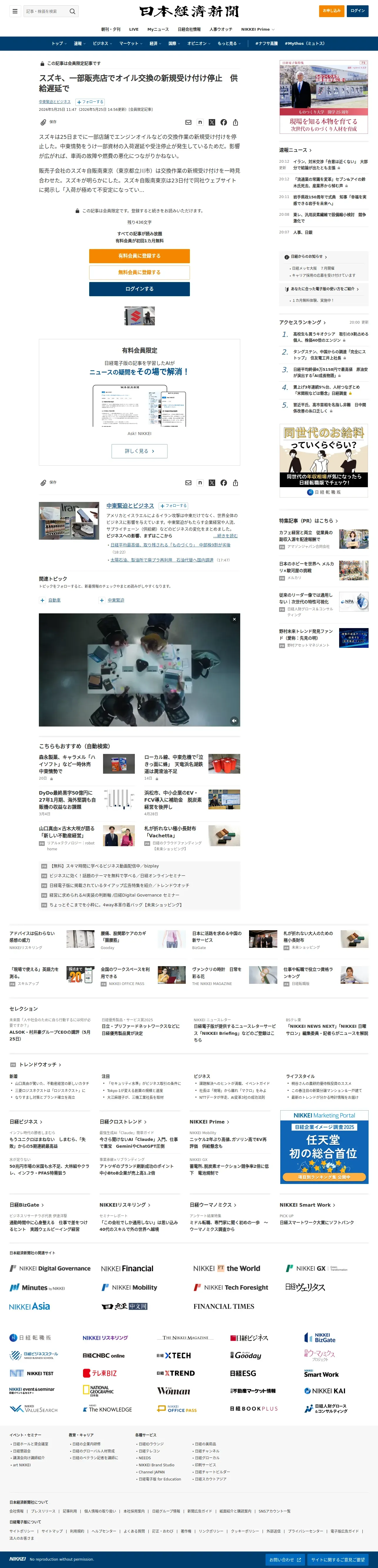Viewport: 378px width, 1568px height.
Task: Expand the マーケット dropdown
Action: [131, 44]
